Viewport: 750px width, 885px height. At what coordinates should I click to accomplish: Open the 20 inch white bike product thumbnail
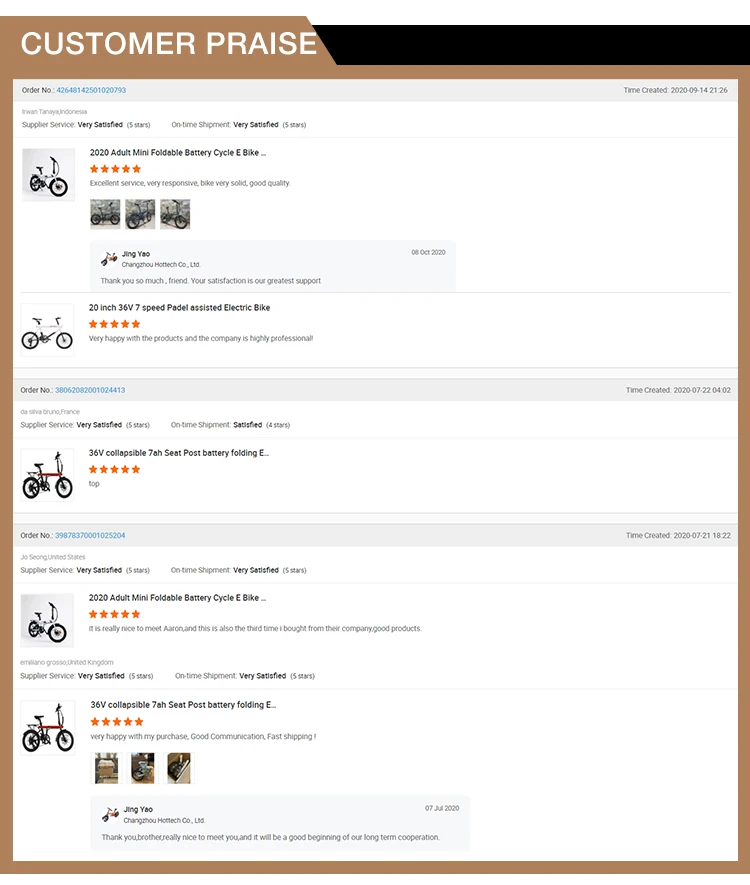(47, 330)
